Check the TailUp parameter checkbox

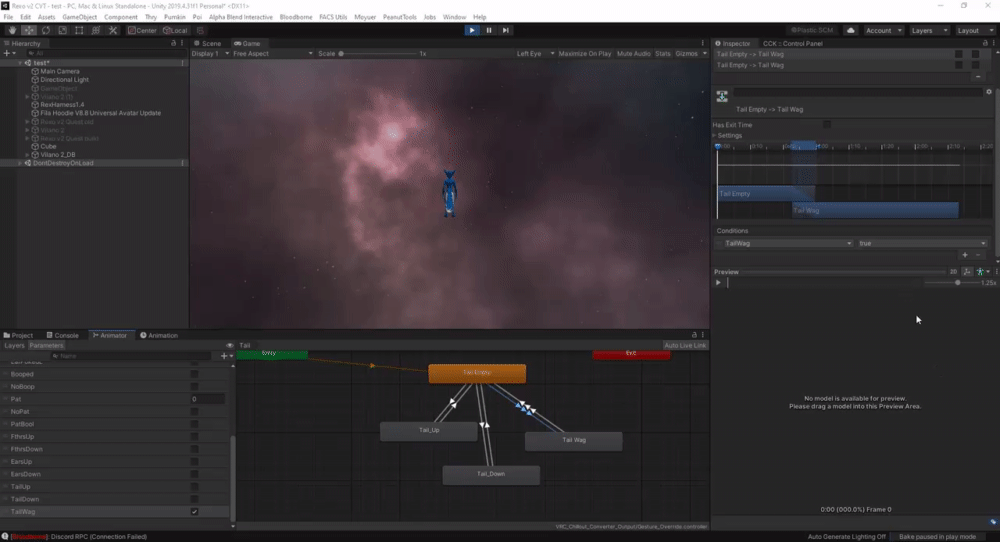point(194,486)
